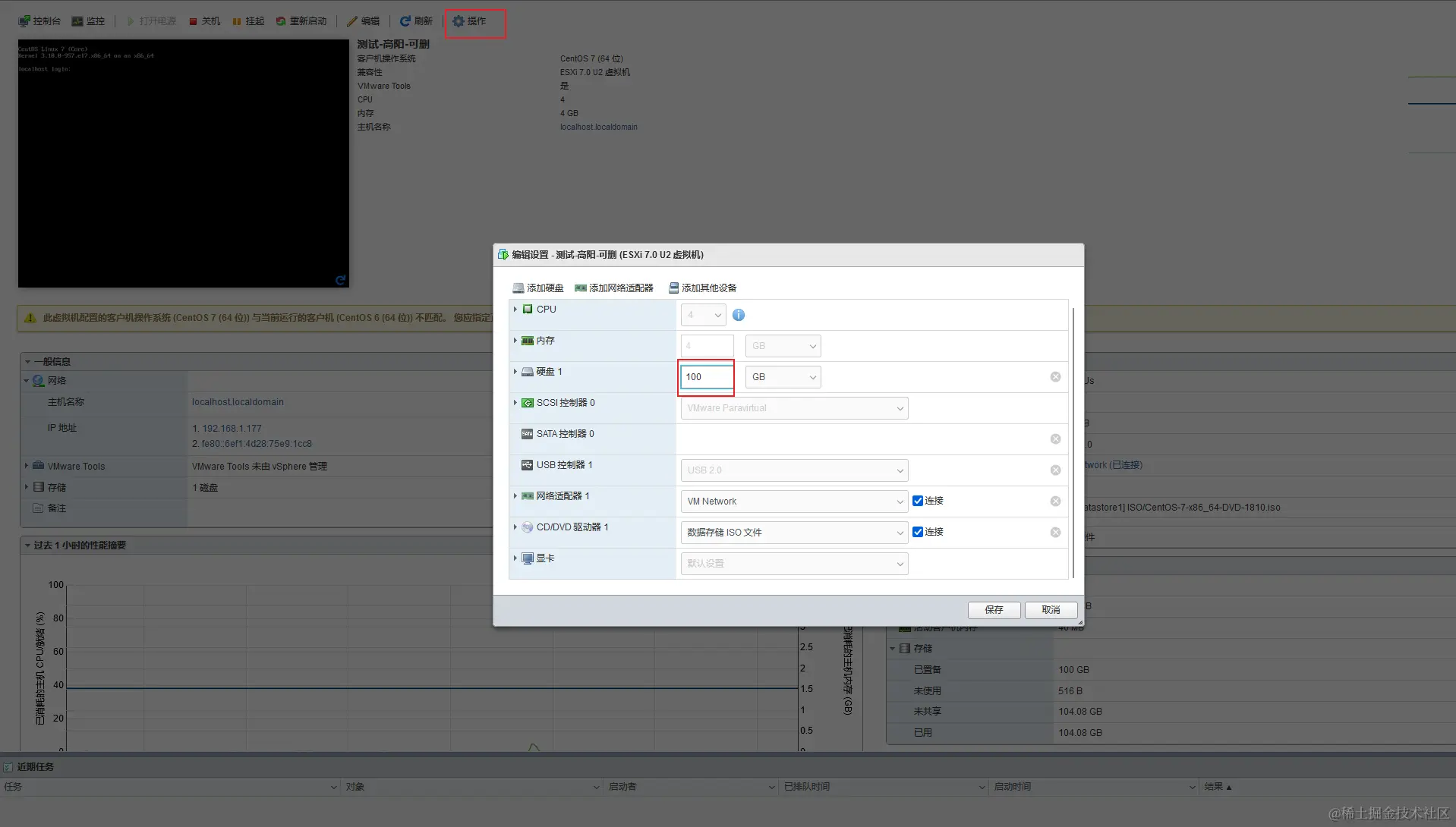Remove USB 控制器 1 with X icon
Viewport: 1456px width, 827px height.
1055,470
